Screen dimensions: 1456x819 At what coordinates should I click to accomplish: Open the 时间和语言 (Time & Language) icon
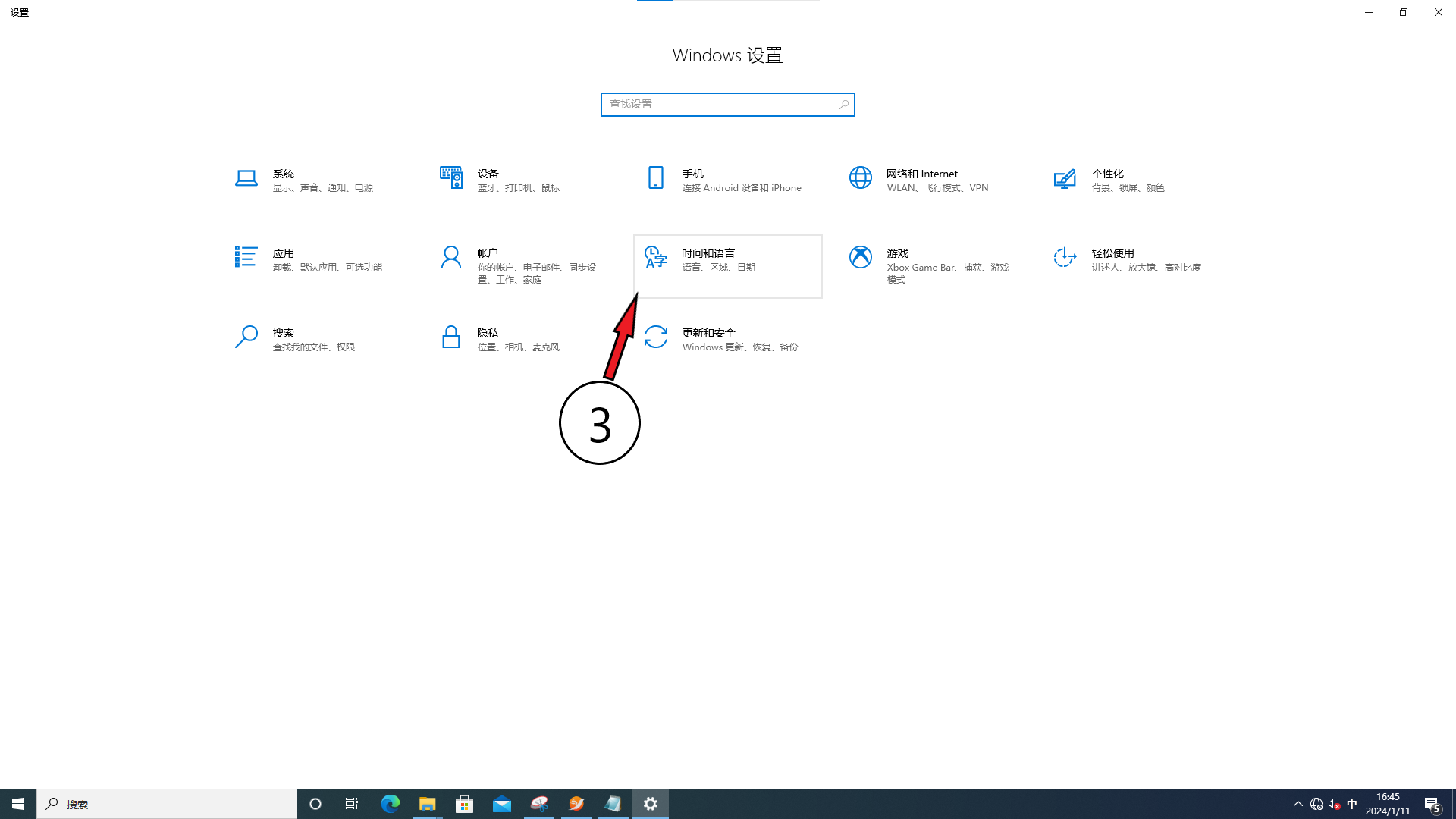click(655, 258)
